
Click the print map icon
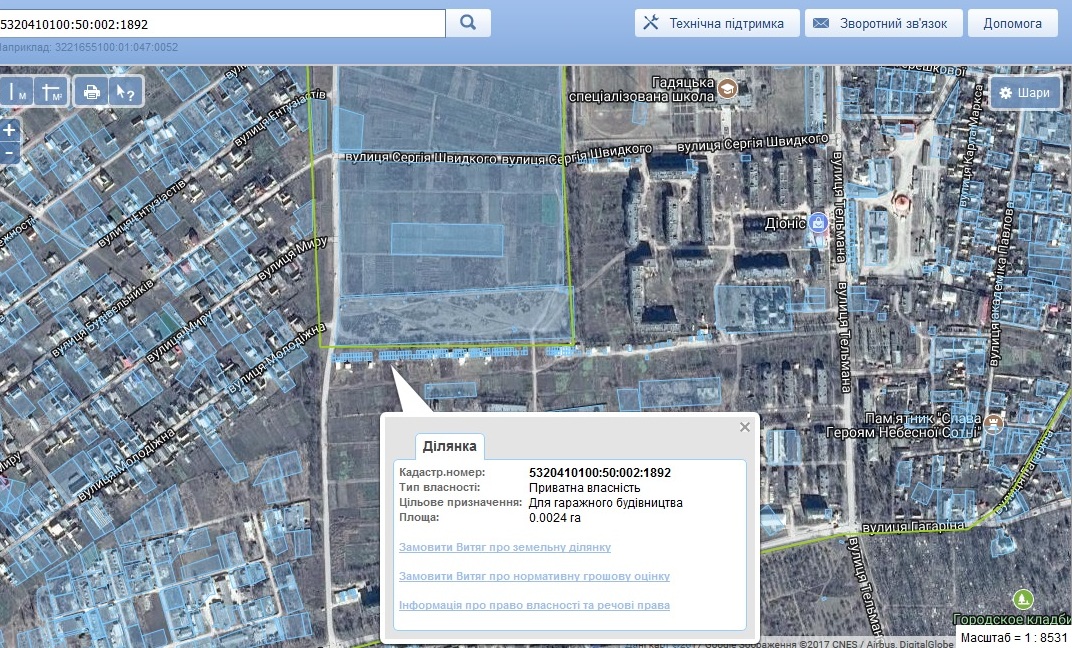92,92
